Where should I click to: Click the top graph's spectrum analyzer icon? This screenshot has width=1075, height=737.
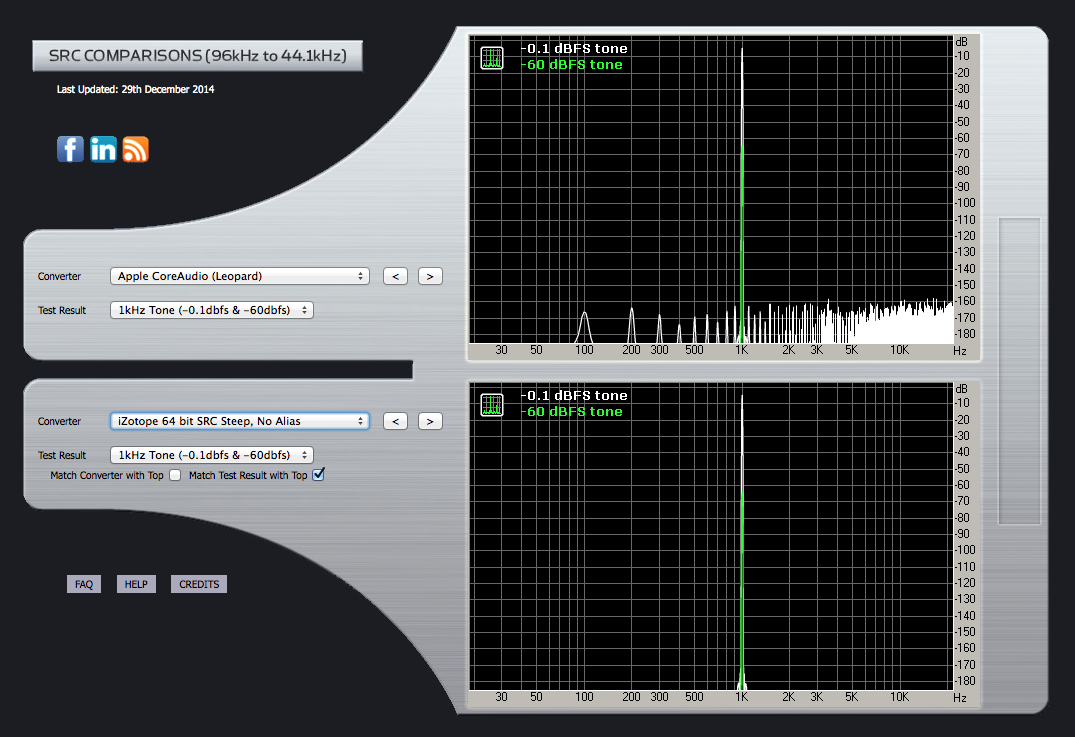[492, 58]
